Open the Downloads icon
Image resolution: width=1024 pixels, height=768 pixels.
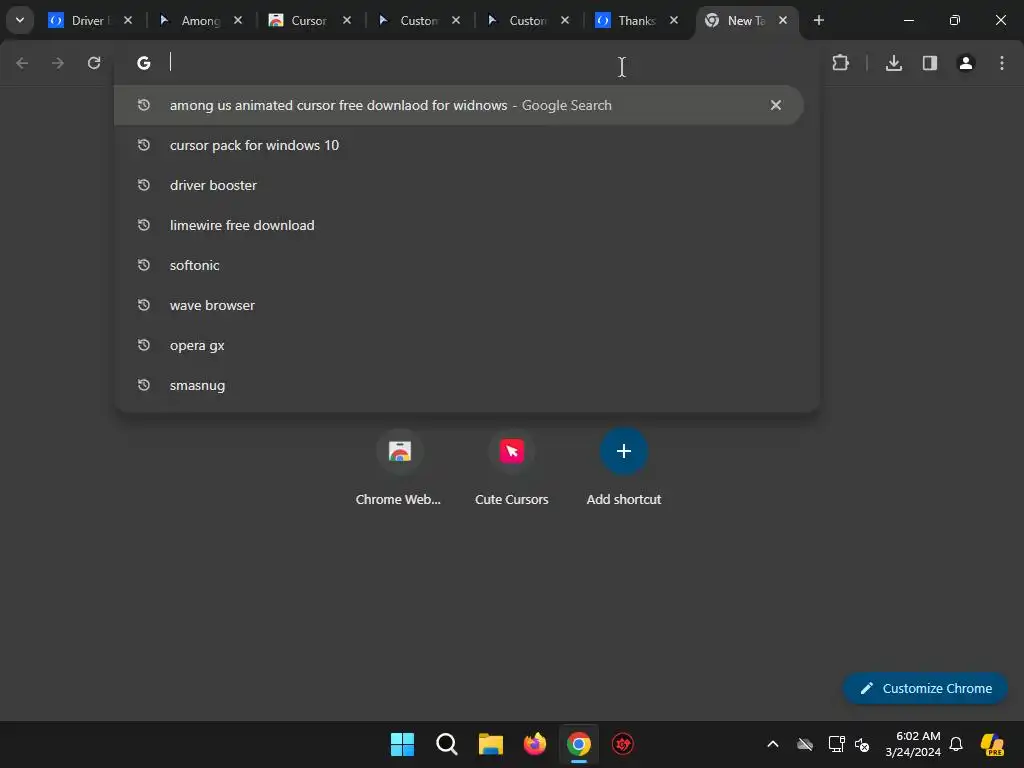(894, 63)
